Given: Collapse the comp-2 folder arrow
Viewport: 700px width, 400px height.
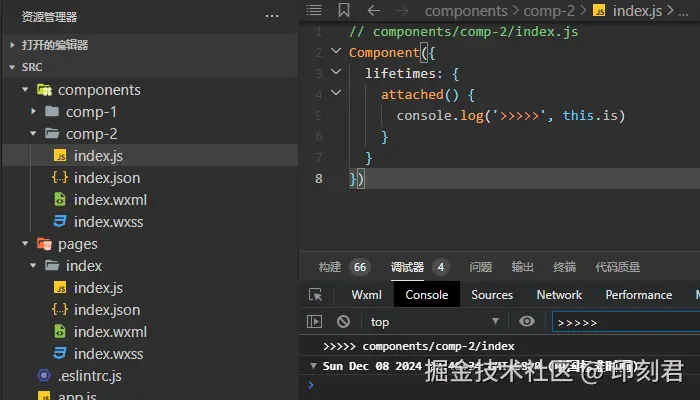Looking at the screenshot, I should click(x=33, y=133).
